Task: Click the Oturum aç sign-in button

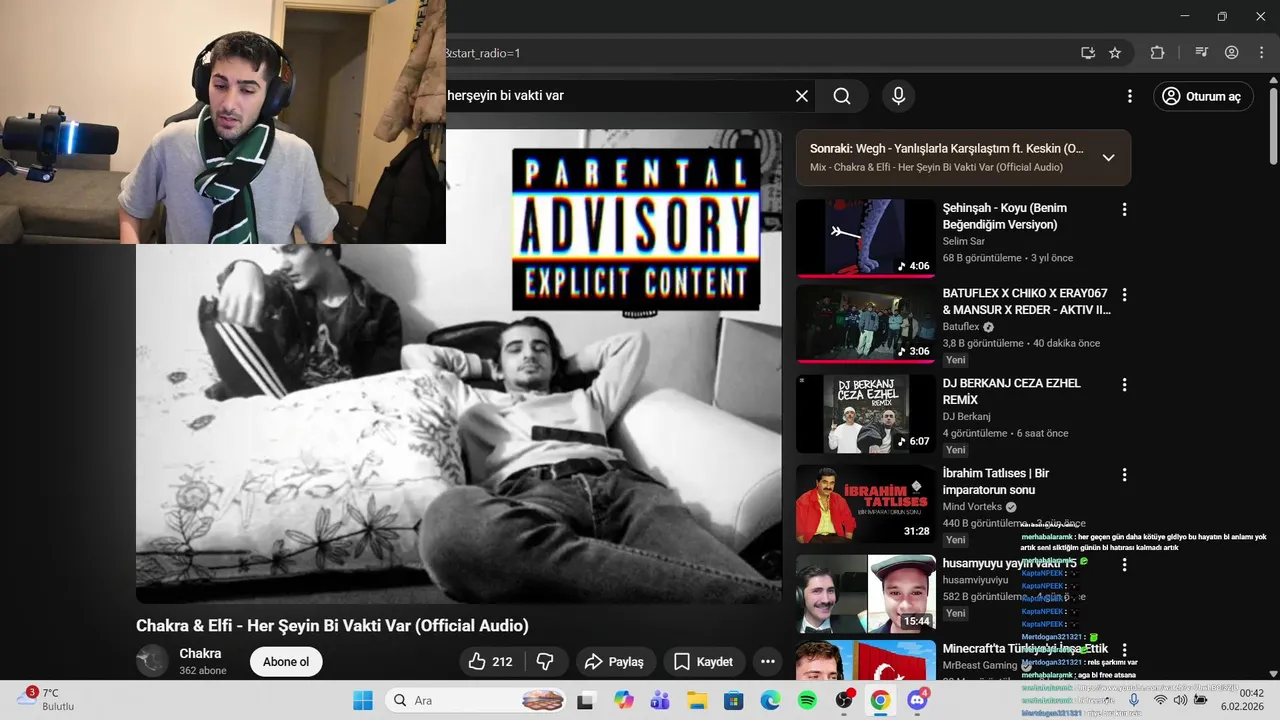Action: pos(1203,96)
